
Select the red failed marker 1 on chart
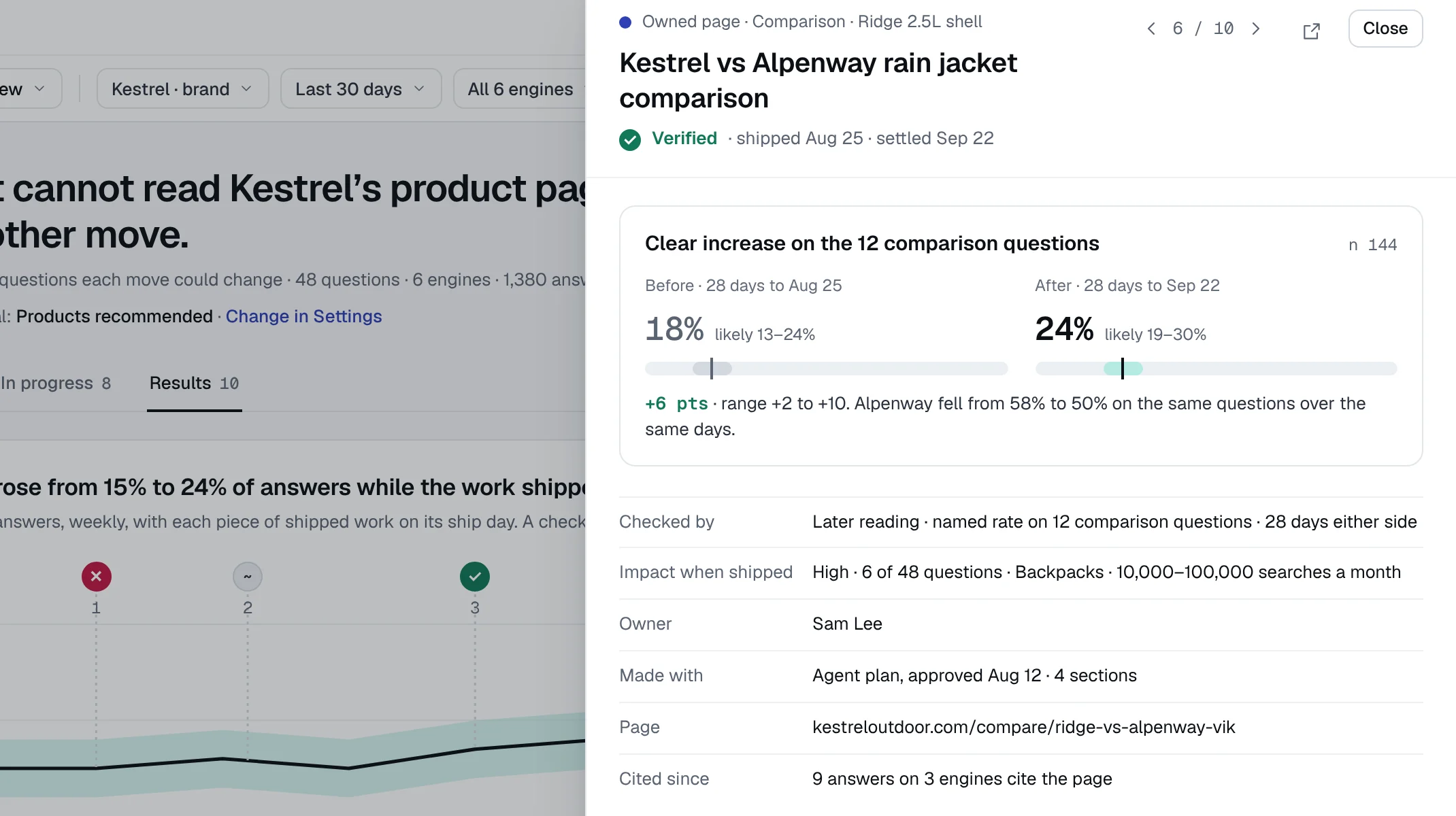click(x=97, y=577)
